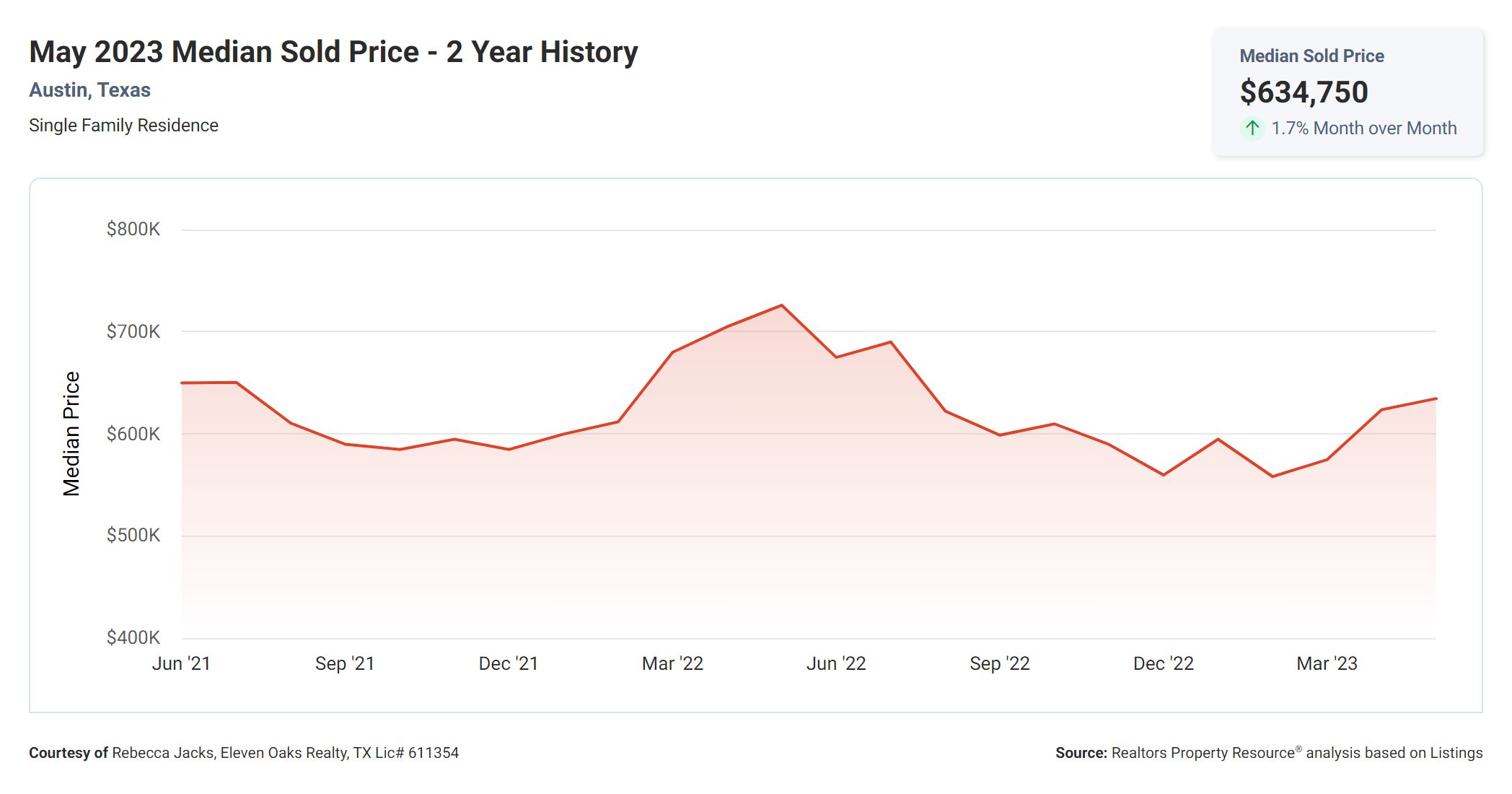The width and height of the screenshot is (1512, 794).
Task: Click the Single Family Residence label
Action: click(123, 126)
